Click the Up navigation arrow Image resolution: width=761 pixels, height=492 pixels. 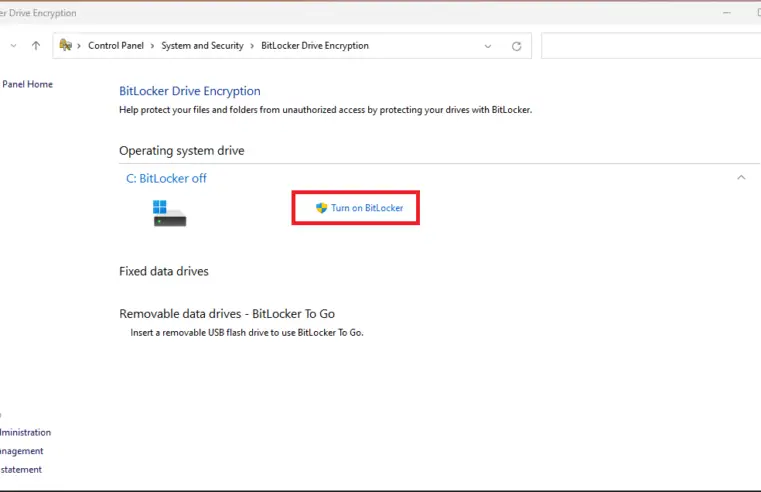[36, 46]
